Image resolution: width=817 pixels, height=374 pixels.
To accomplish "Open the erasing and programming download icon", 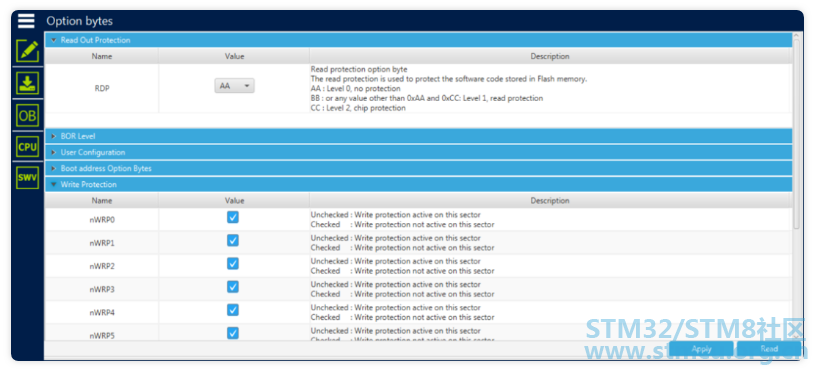I will click(x=27, y=83).
